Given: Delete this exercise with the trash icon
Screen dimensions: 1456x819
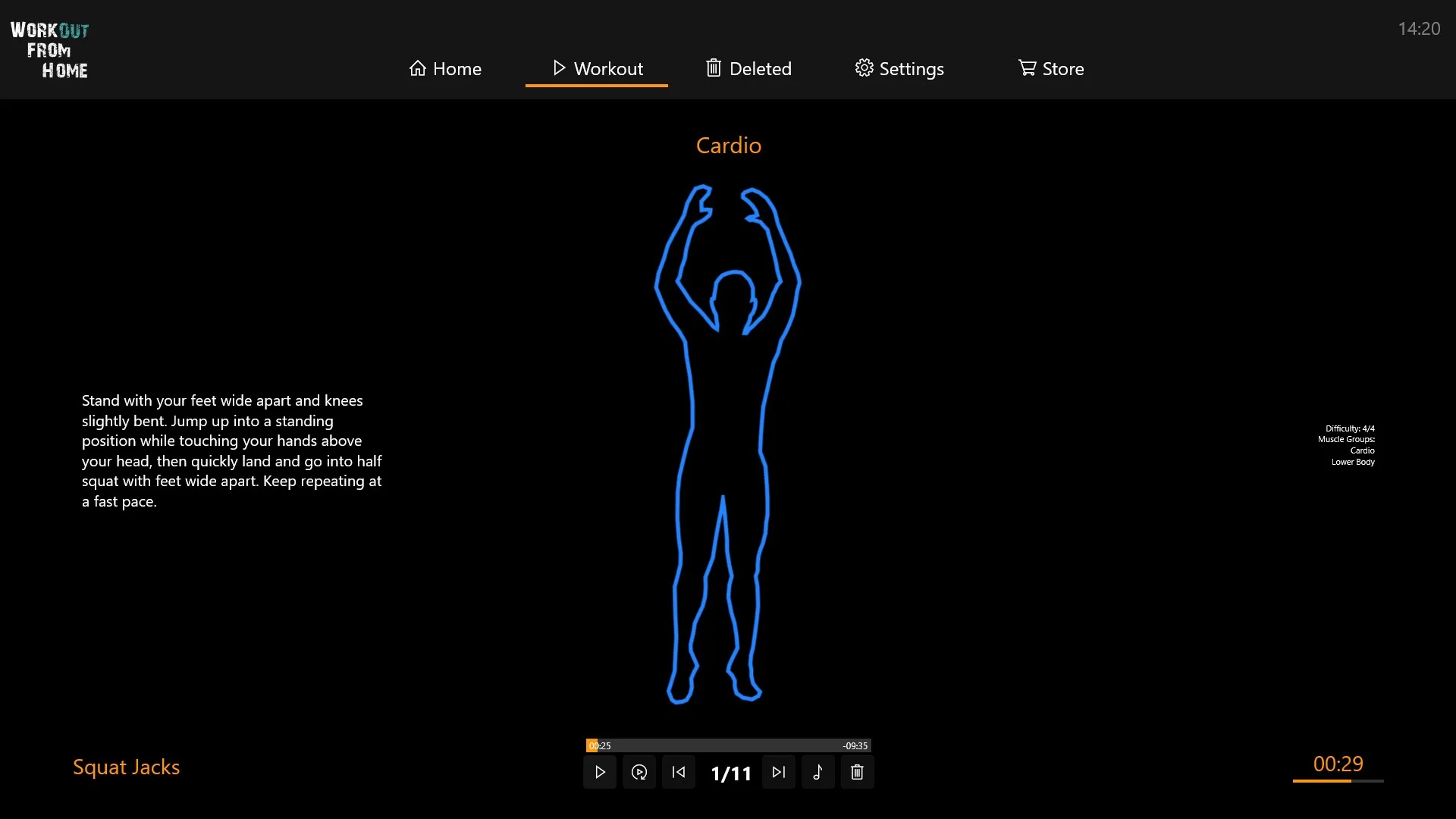Looking at the screenshot, I should point(858,772).
